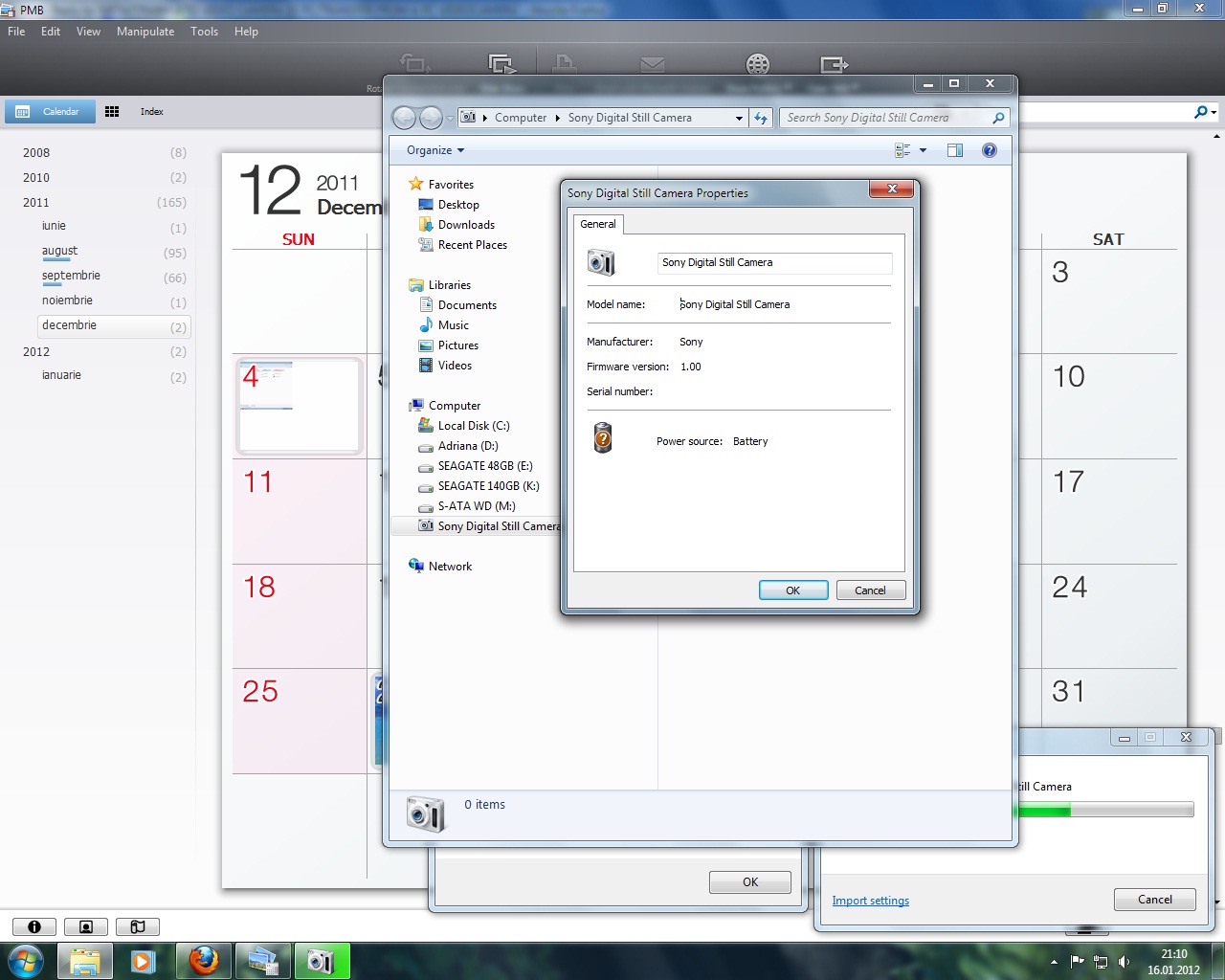The height and width of the screenshot is (980, 1225).
Task: Open the December 4 photo thumbnail
Action: pyautogui.click(x=299, y=406)
